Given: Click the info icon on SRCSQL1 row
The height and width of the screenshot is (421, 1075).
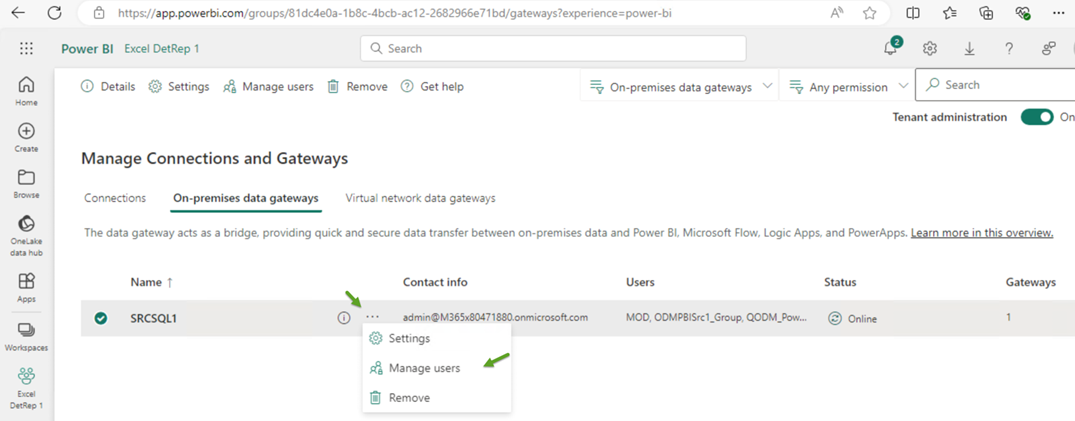Looking at the screenshot, I should pyautogui.click(x=343, y=318).
